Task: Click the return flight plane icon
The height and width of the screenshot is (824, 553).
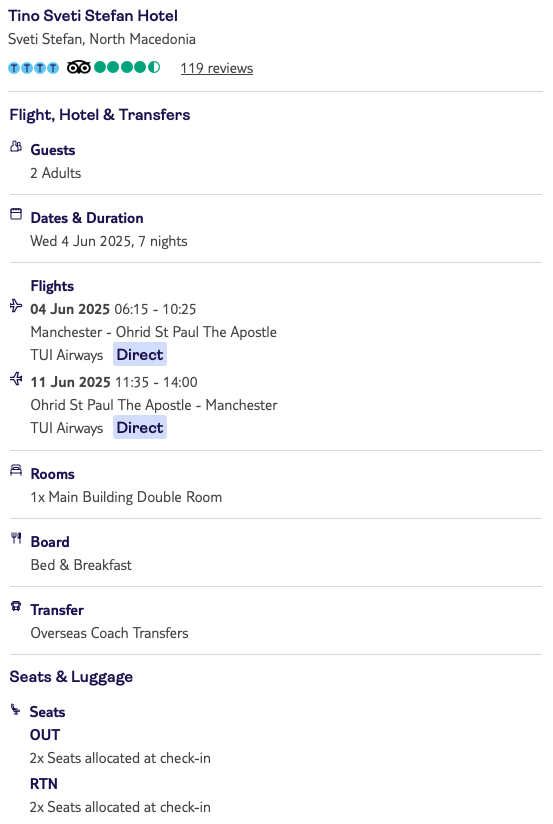Action: pyautogui.click(x=16, y=378)
